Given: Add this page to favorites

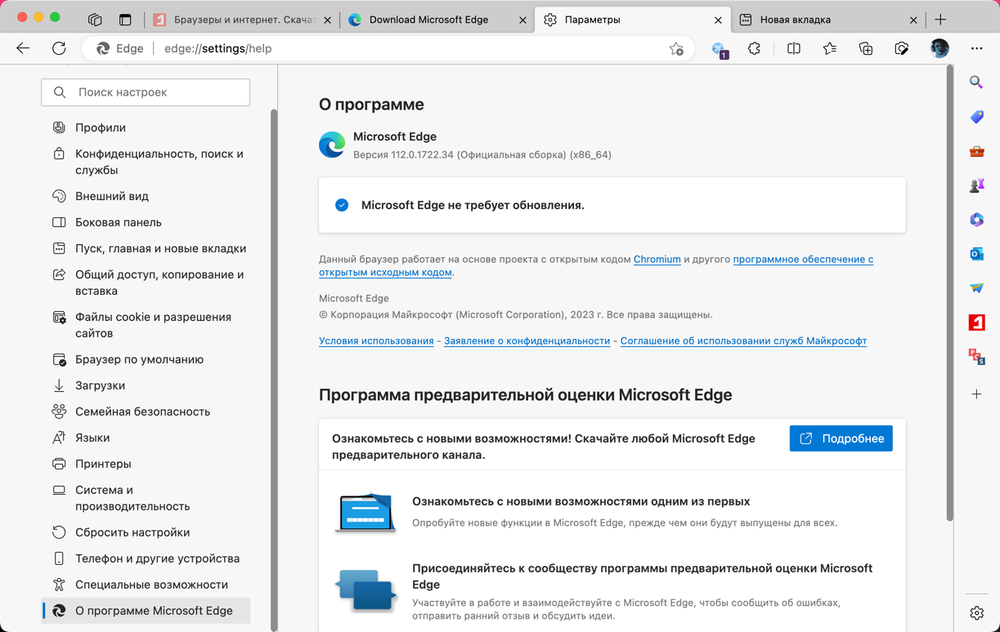Looking at the screenshot, I should (677, 48).
